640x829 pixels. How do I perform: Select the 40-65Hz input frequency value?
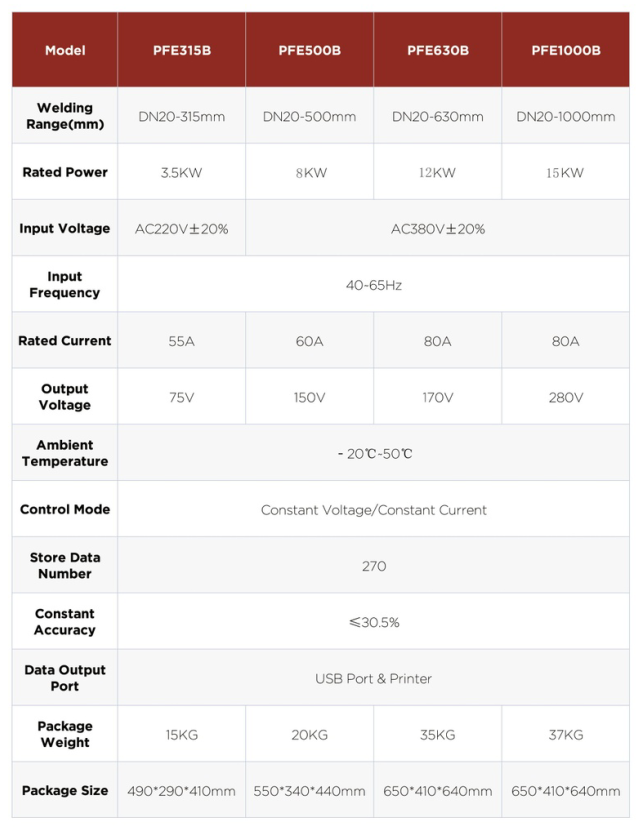(373, 285)
